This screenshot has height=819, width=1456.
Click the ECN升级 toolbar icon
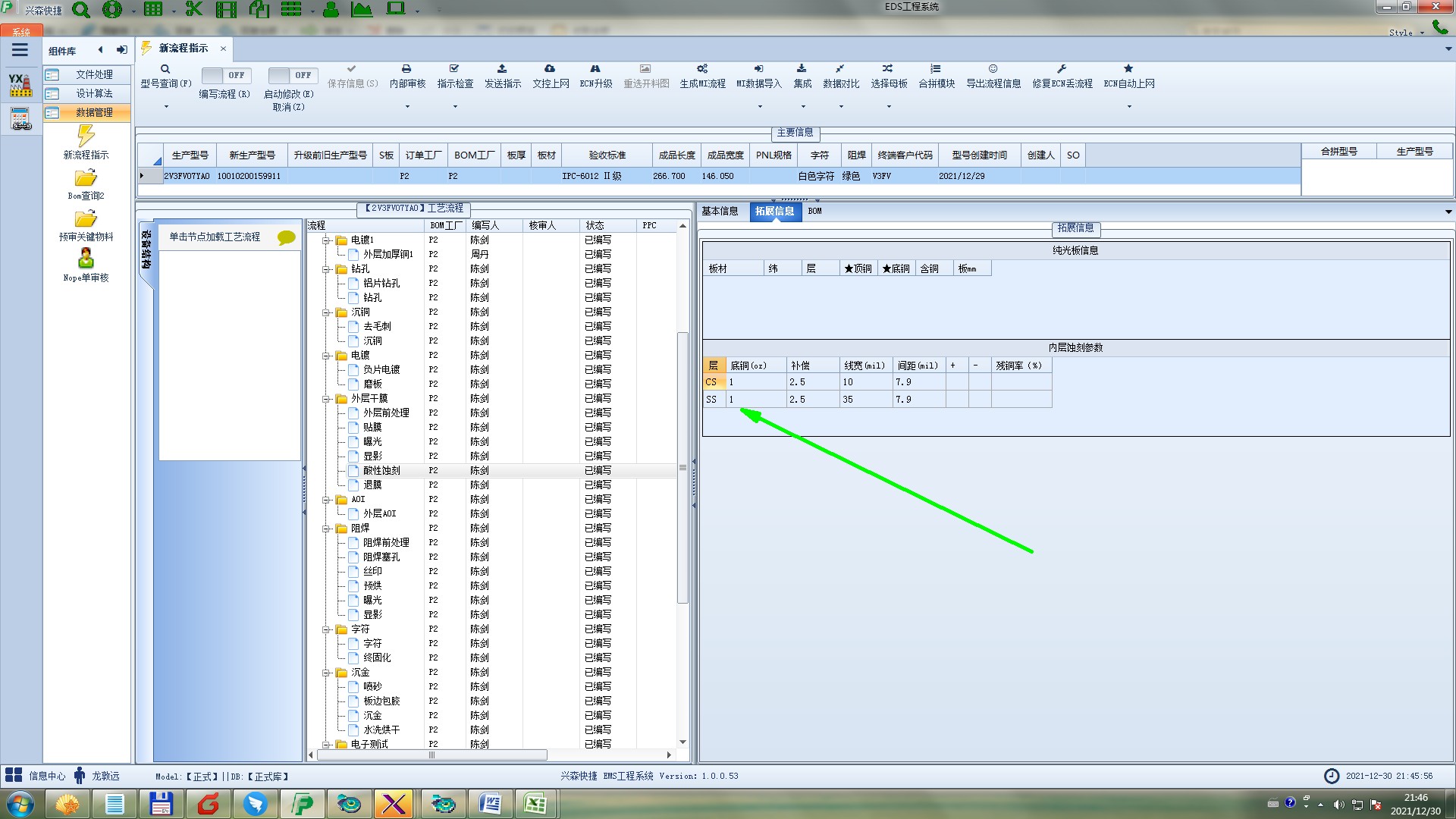[595, 69]
